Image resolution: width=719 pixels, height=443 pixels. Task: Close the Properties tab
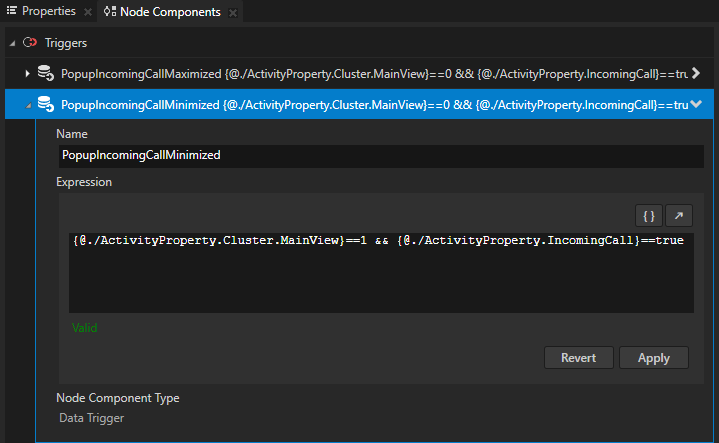pyautogui.click(x=88, y=12)
